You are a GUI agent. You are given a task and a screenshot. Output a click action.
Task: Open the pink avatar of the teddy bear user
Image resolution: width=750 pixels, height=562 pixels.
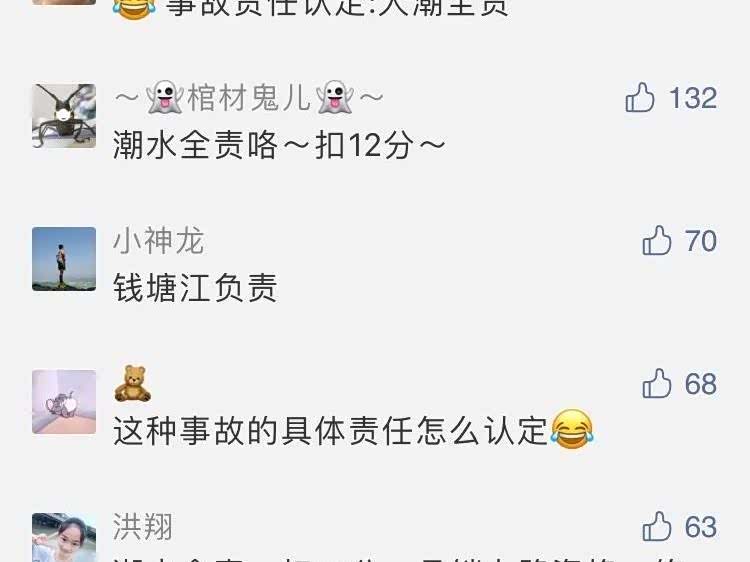pyautogui.click(x=64, y=402)
